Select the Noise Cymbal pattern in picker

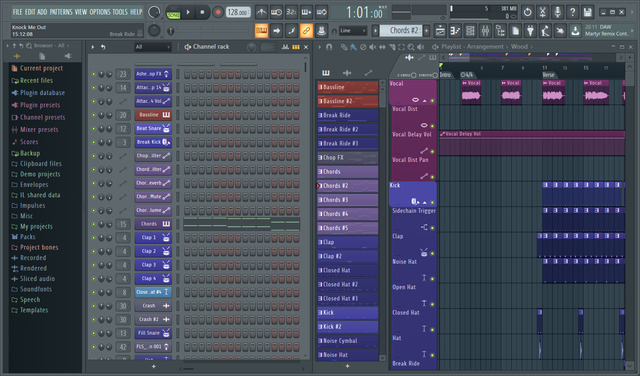tap(347, 341)
